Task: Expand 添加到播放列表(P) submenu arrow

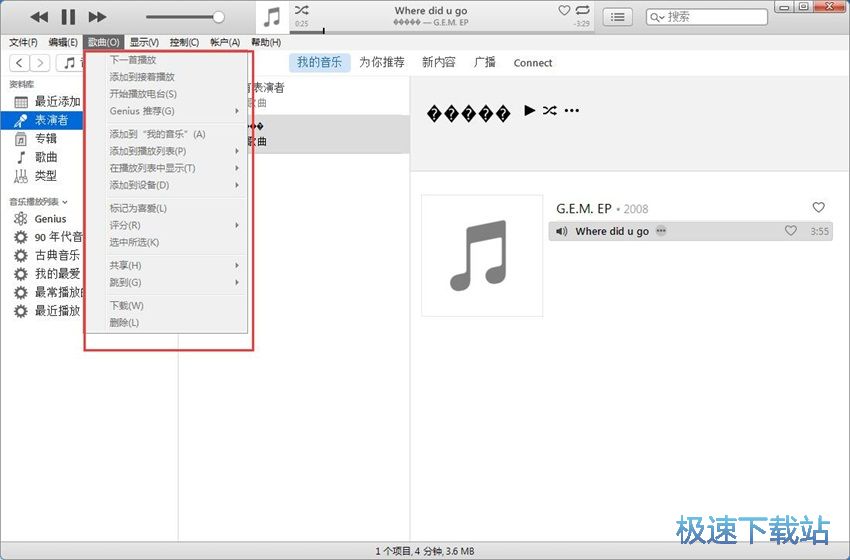Action: click(x=237, y=151)
